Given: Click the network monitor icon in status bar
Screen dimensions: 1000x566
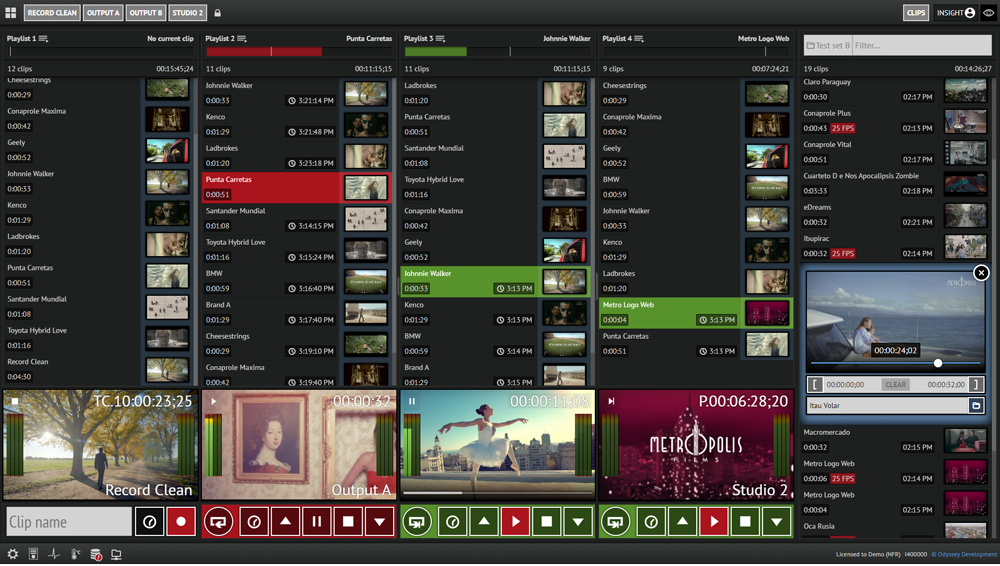Looking at the screenshot, I should [x=116, y=554].
